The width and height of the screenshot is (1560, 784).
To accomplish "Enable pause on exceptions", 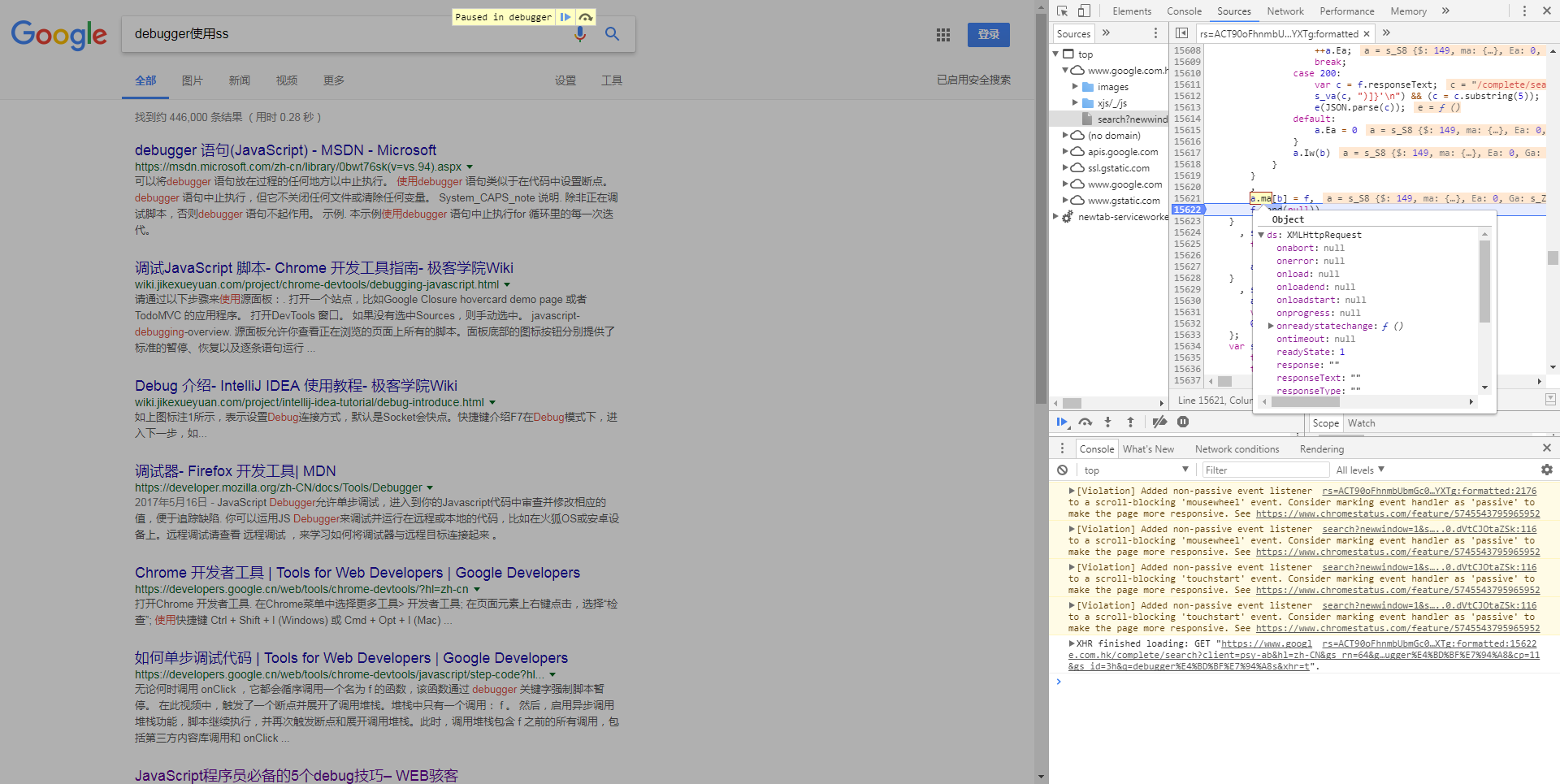I will [x=1183, y=422].
